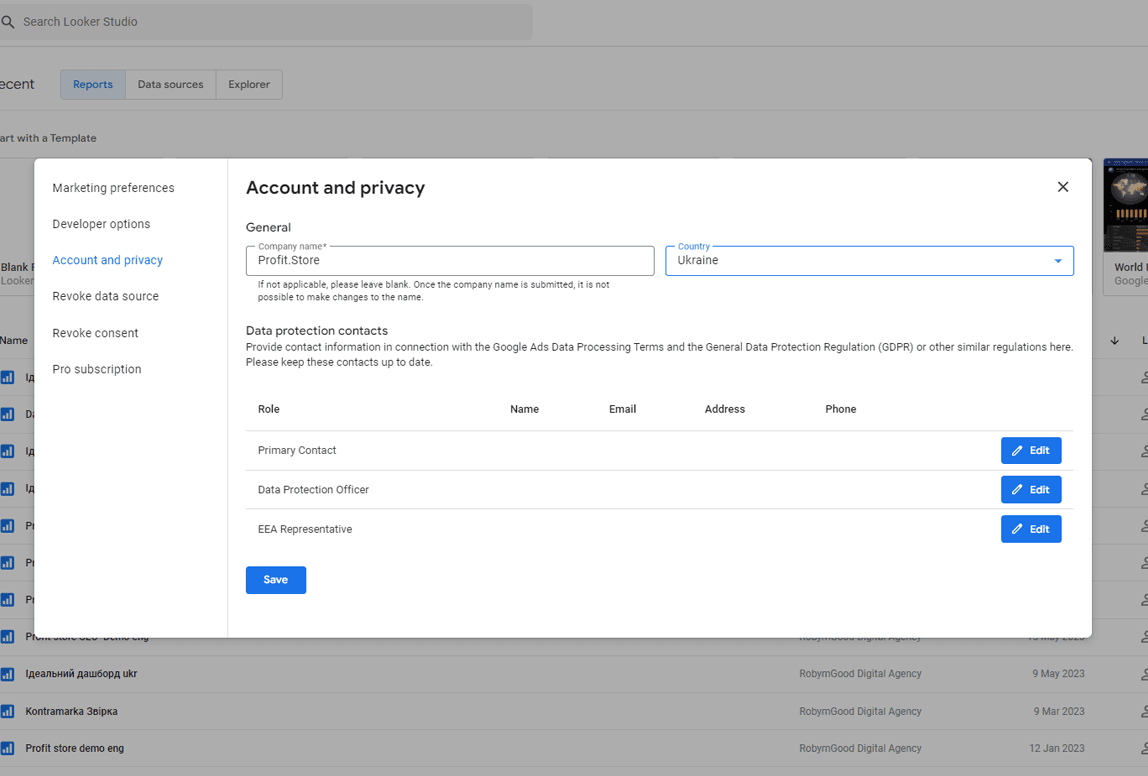Click the Search Looker Studio field
Viewport: 1148px width, 776px height.
(x=266, y=22)
